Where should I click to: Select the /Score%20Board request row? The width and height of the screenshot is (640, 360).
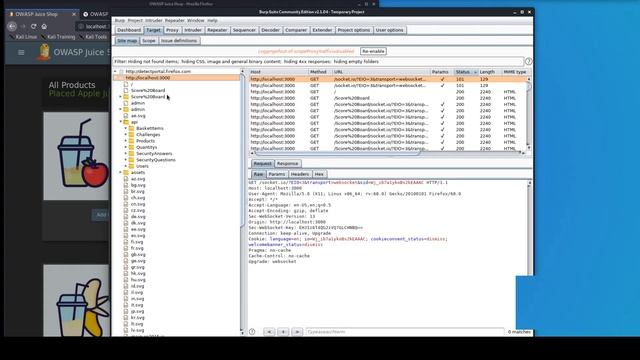(388, 98)
